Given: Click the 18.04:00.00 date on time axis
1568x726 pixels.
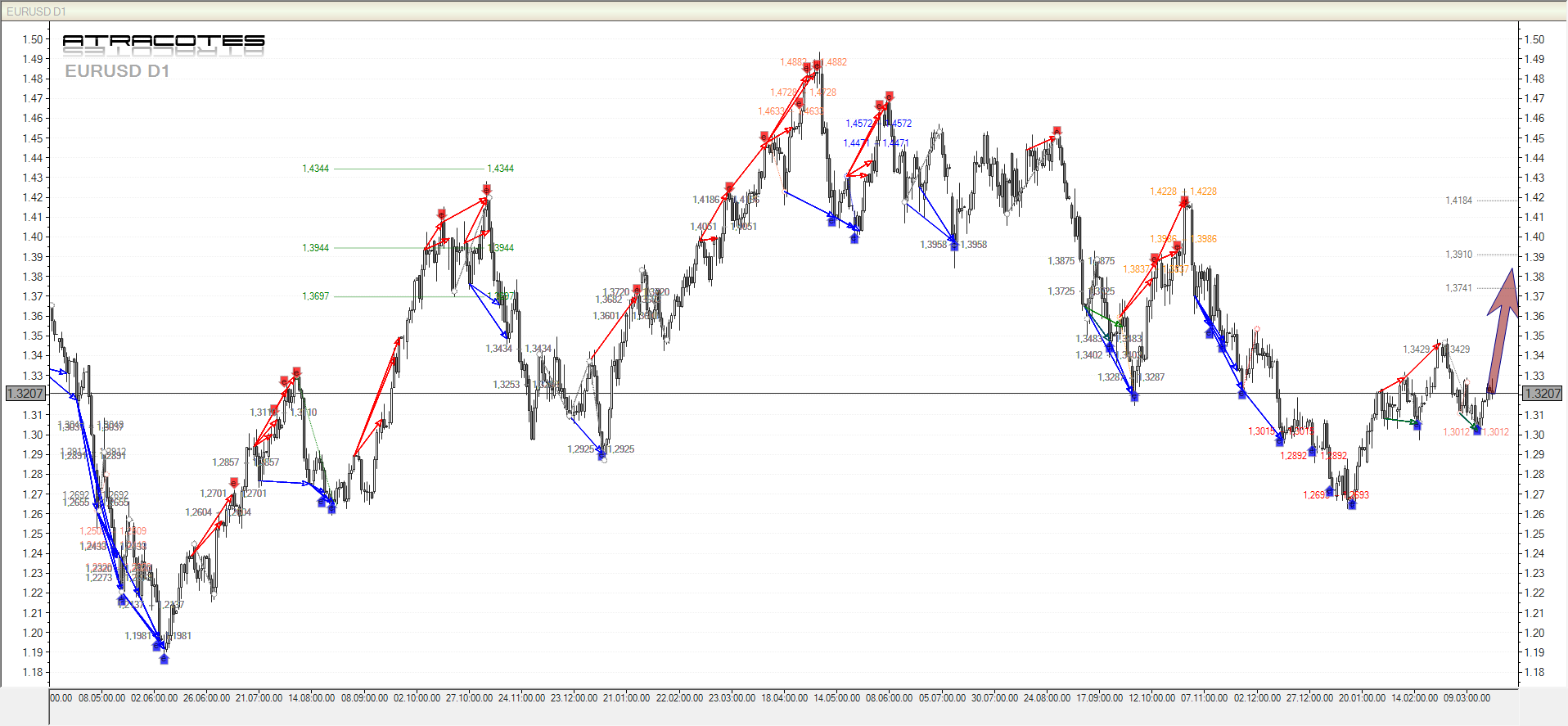Looking at the screenshot, I should coord(785,698).
